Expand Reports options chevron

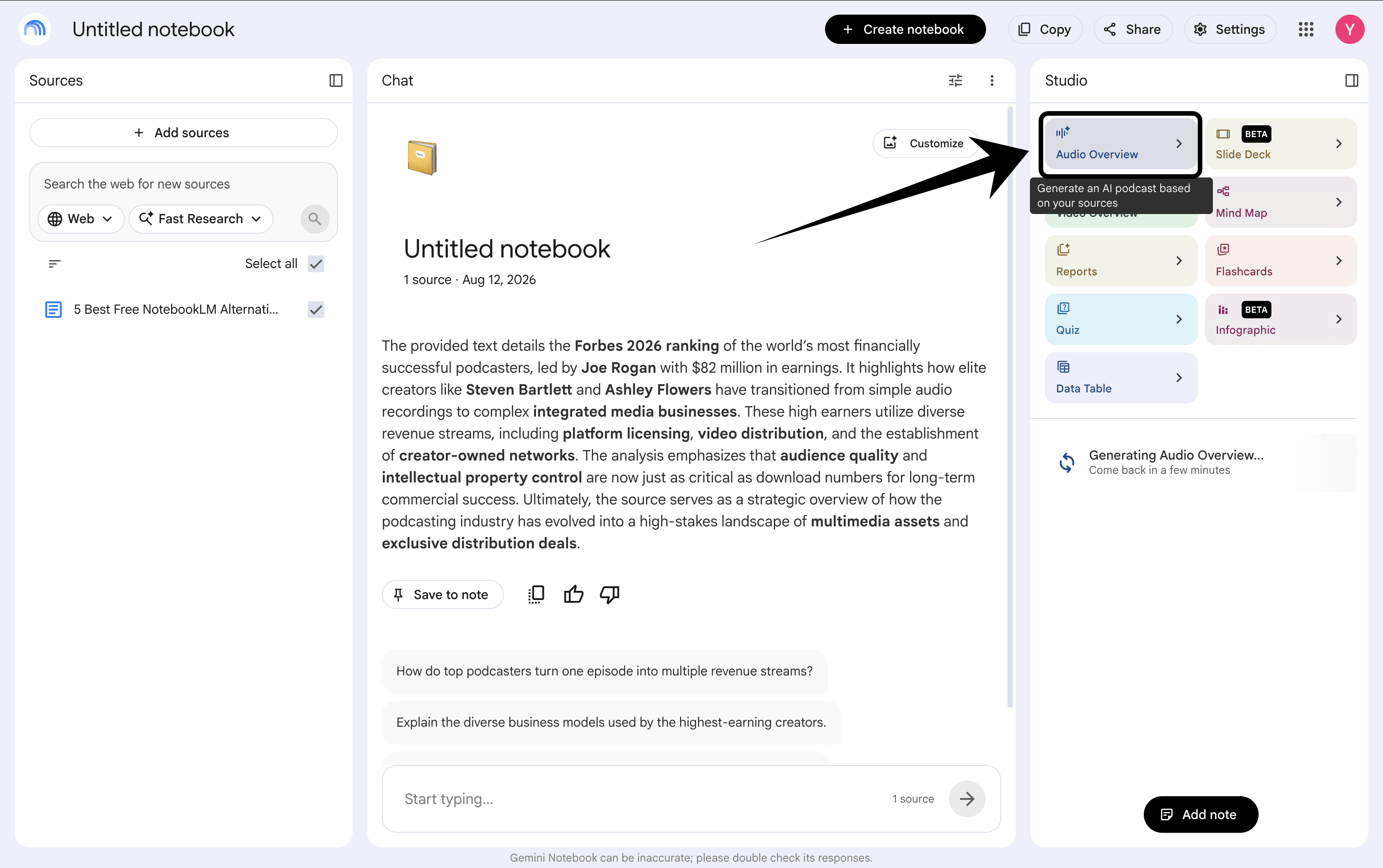(1179, 261)
